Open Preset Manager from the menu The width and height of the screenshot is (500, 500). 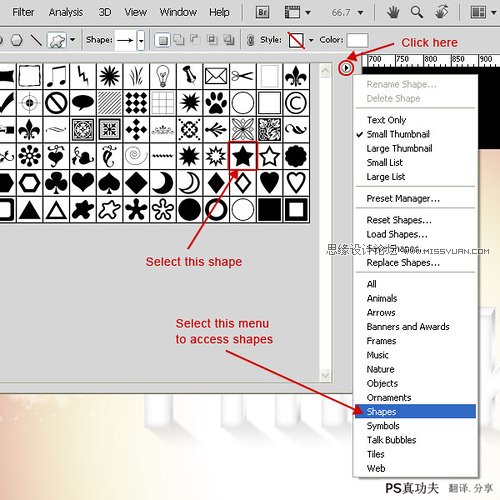click(403, 199)
